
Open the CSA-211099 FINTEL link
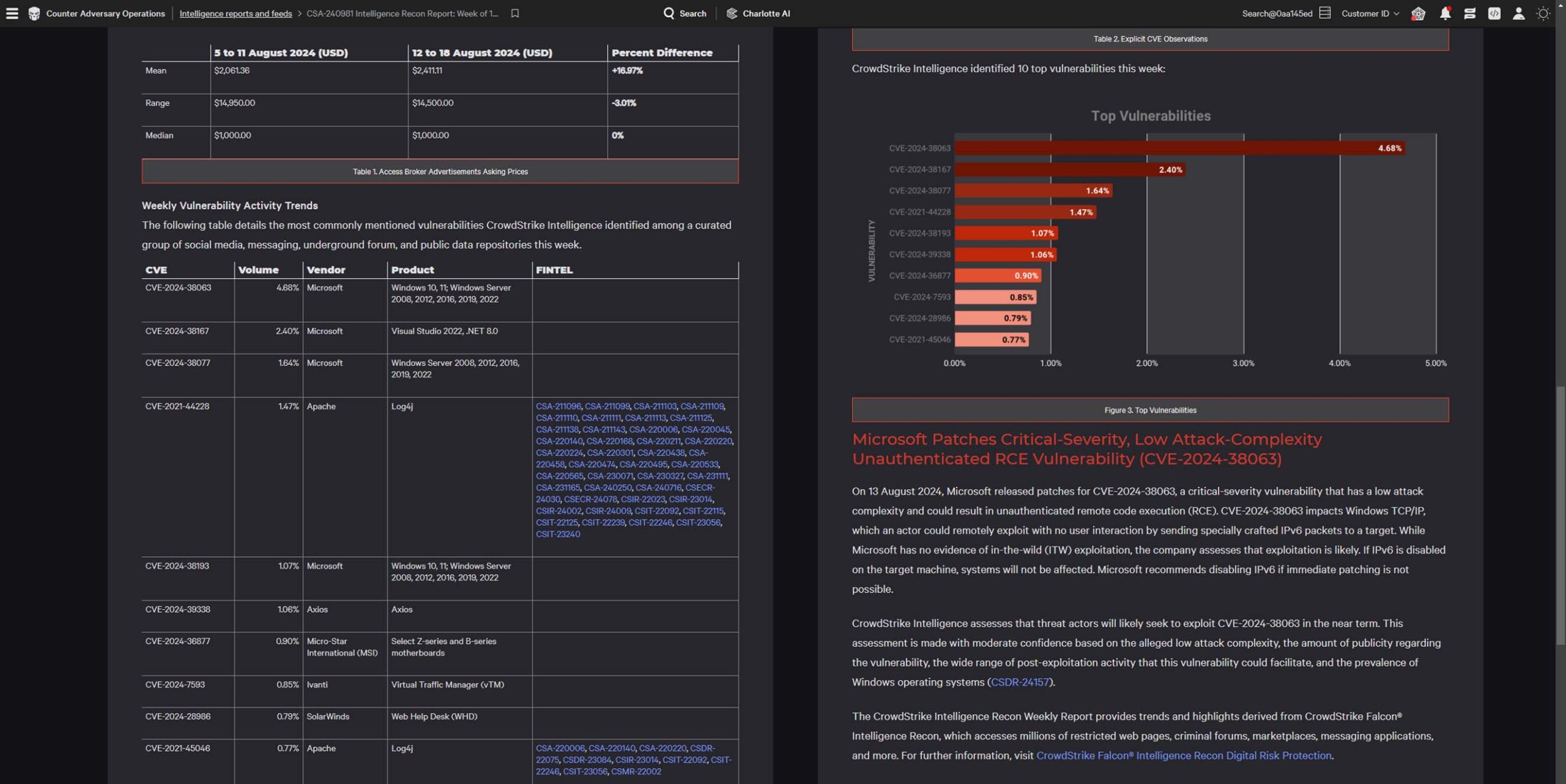(607, 406)
